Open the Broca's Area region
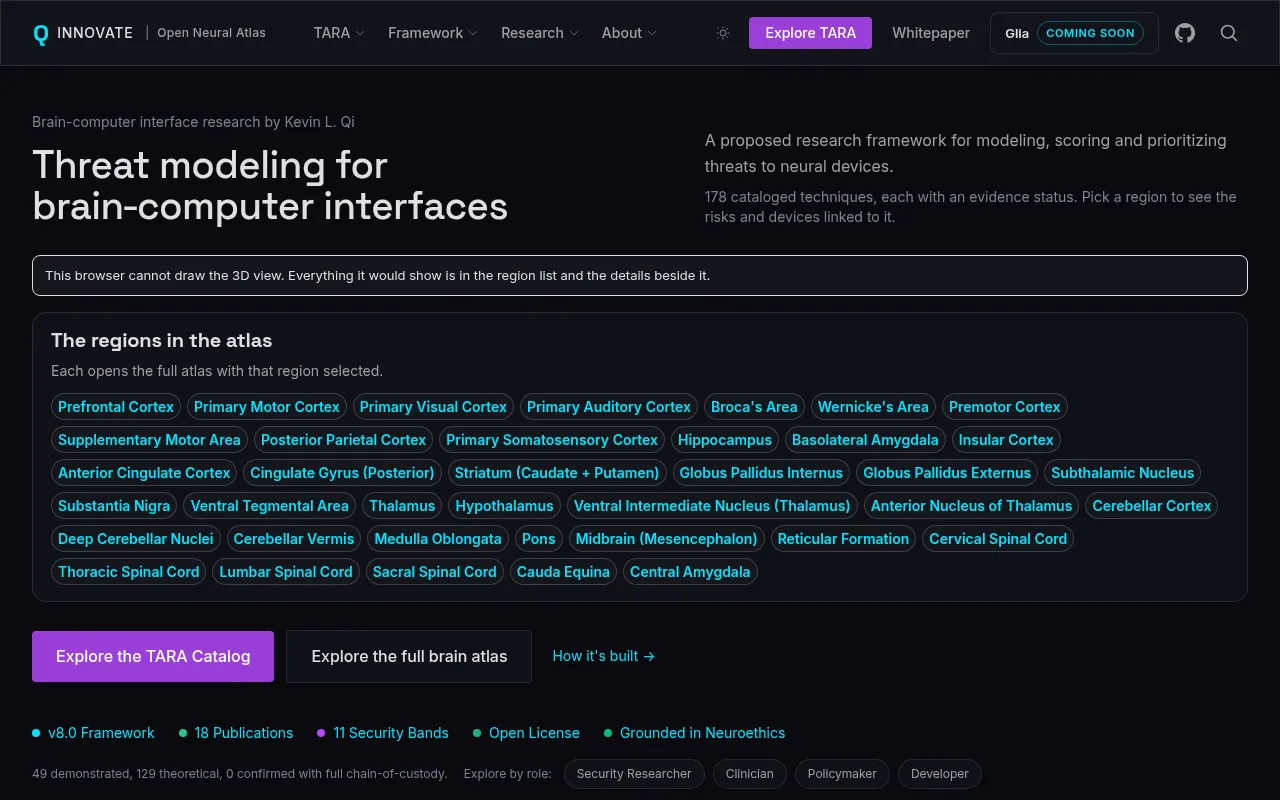Image resolution: width=1280 pixels, height=800 pixels. tap(754, 407)
